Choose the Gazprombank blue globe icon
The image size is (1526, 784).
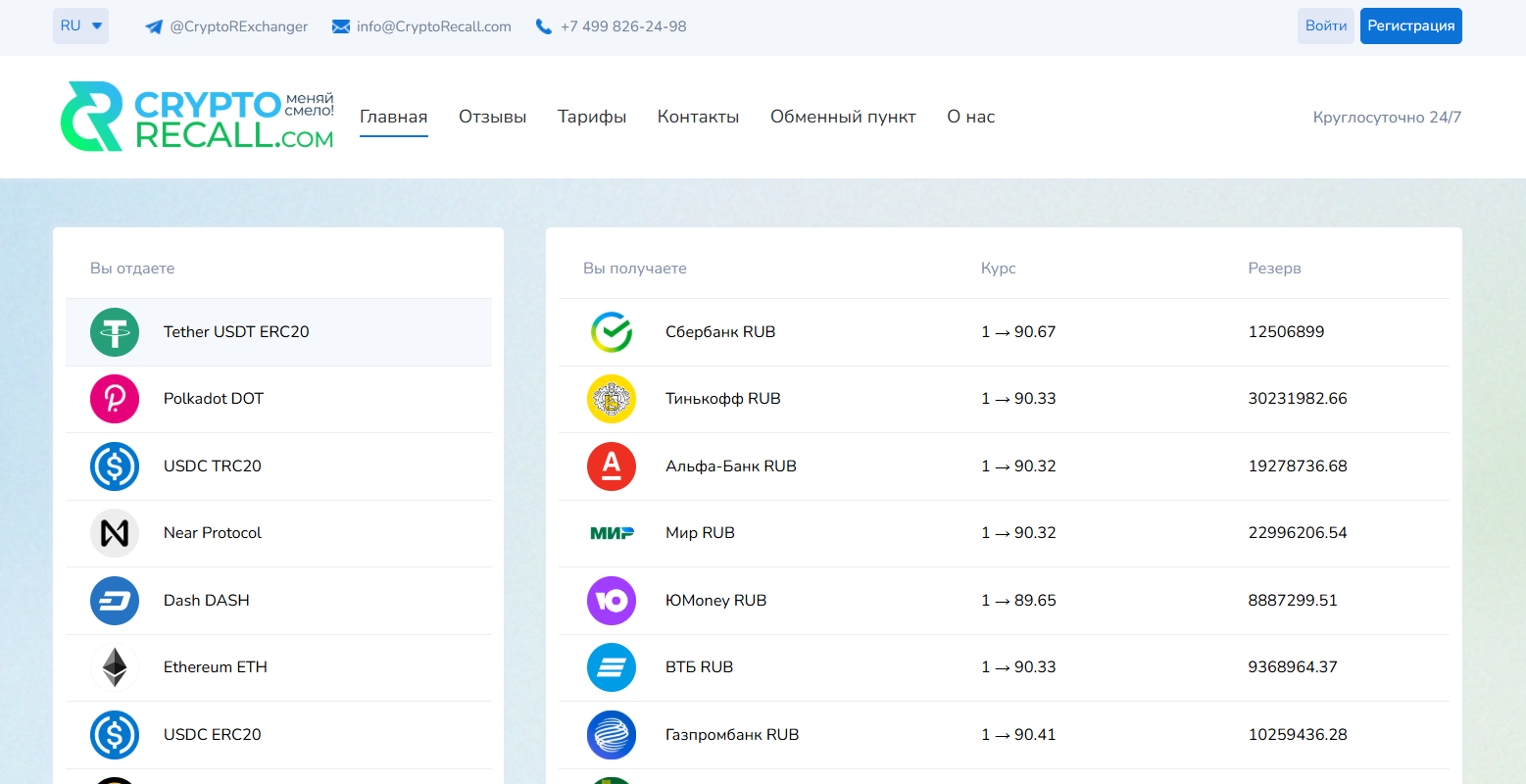point(612,735)
